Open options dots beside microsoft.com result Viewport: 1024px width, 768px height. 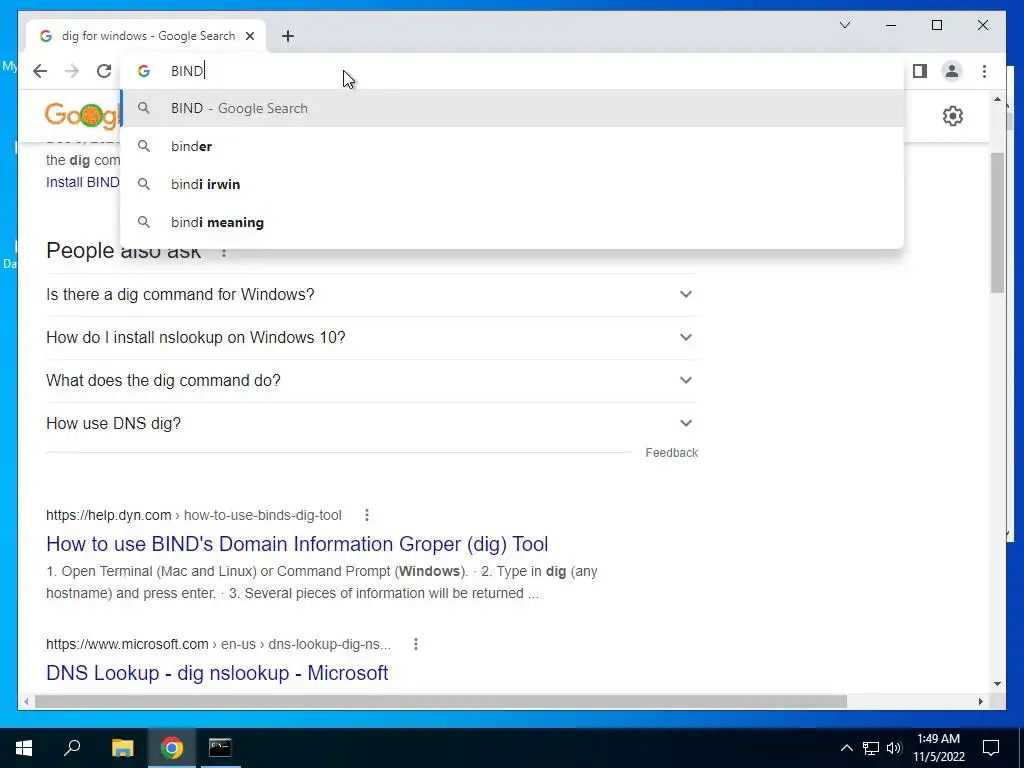pos(416,645)
